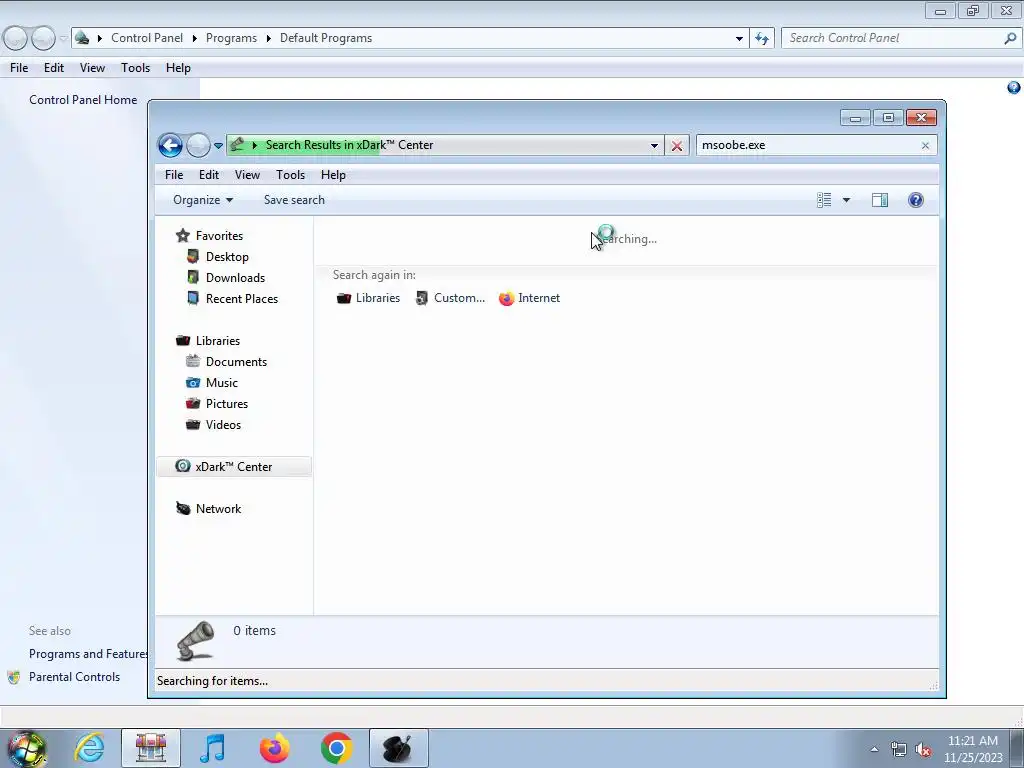Viewport: 1024px width, 768px height.
Task: Clear the msoobe.exe search text
Action: [x=925, y=146]
